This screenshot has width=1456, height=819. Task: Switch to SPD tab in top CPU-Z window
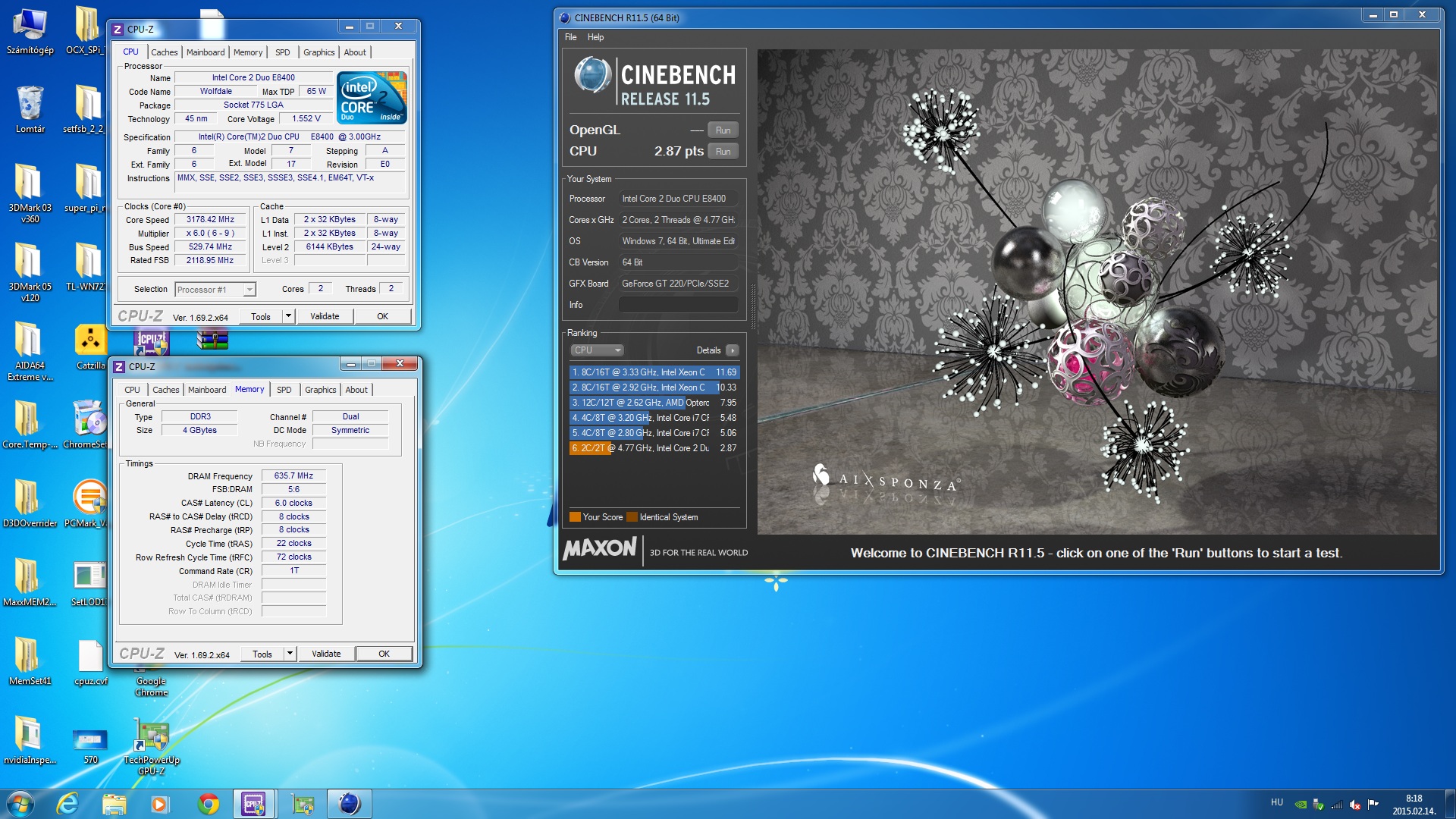coord(283,52)
